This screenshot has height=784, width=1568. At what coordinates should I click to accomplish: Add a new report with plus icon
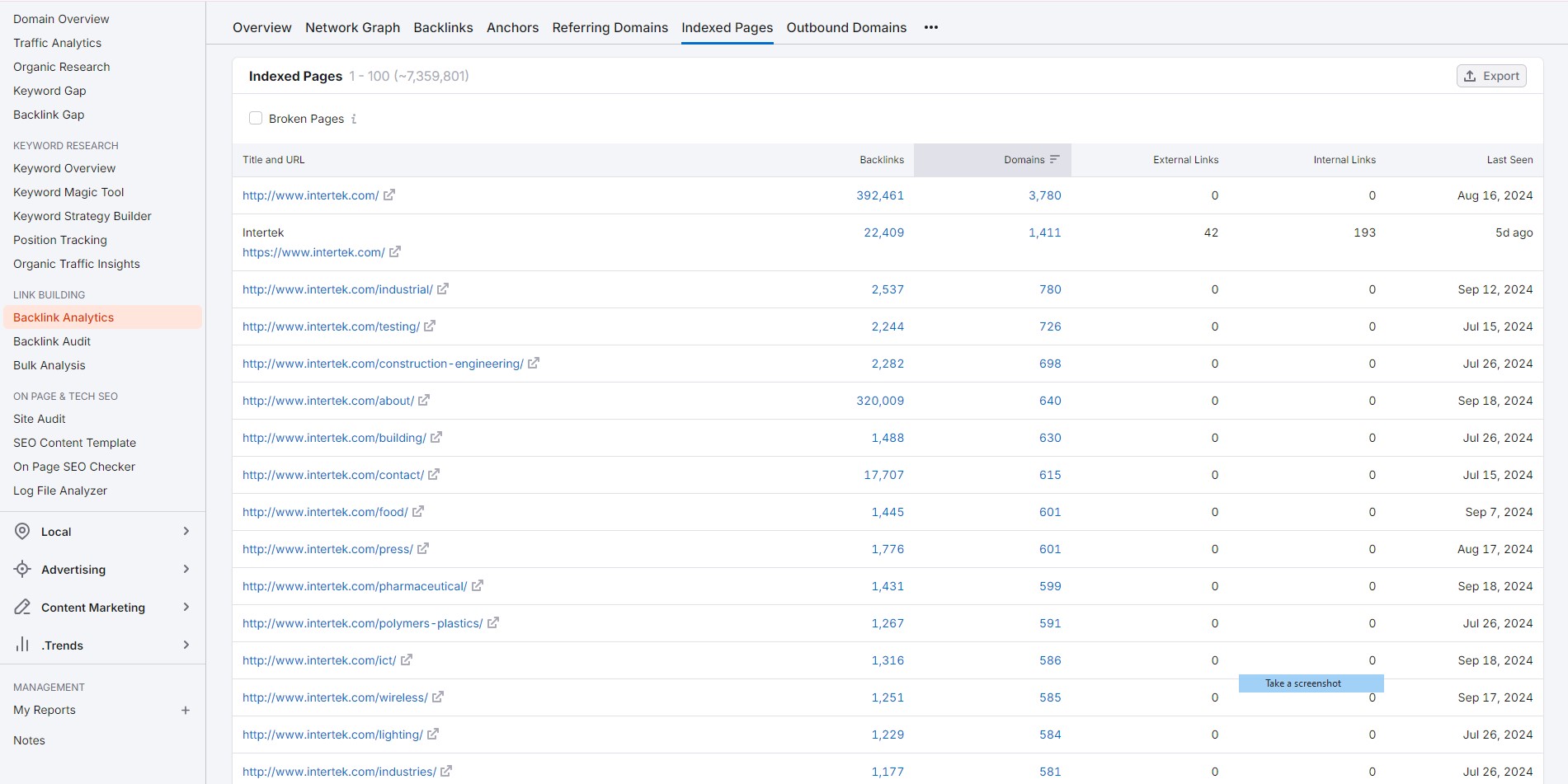pos(186,710)
